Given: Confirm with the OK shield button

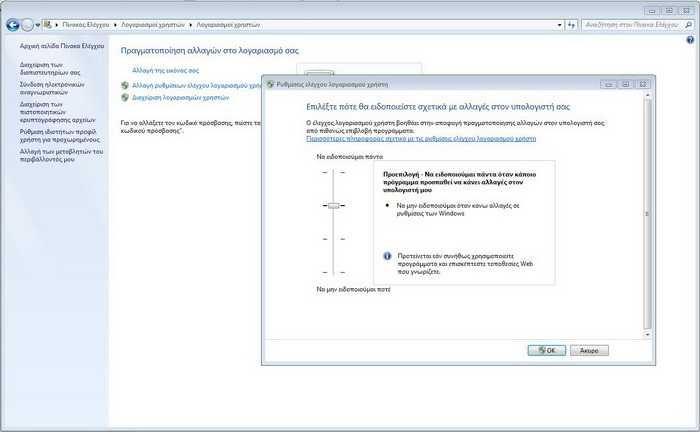Looking at the screenshot, I should [x=546, y=350].
